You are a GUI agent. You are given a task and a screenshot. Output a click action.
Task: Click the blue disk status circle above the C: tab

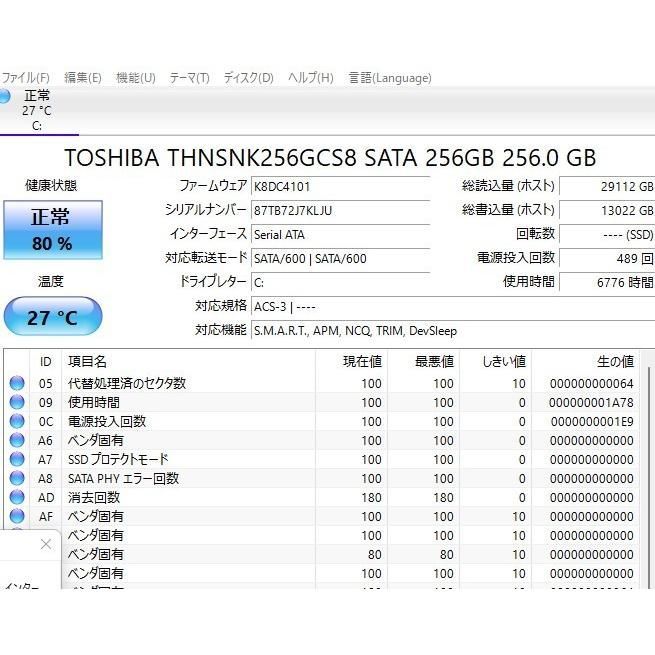coord(4,96)
